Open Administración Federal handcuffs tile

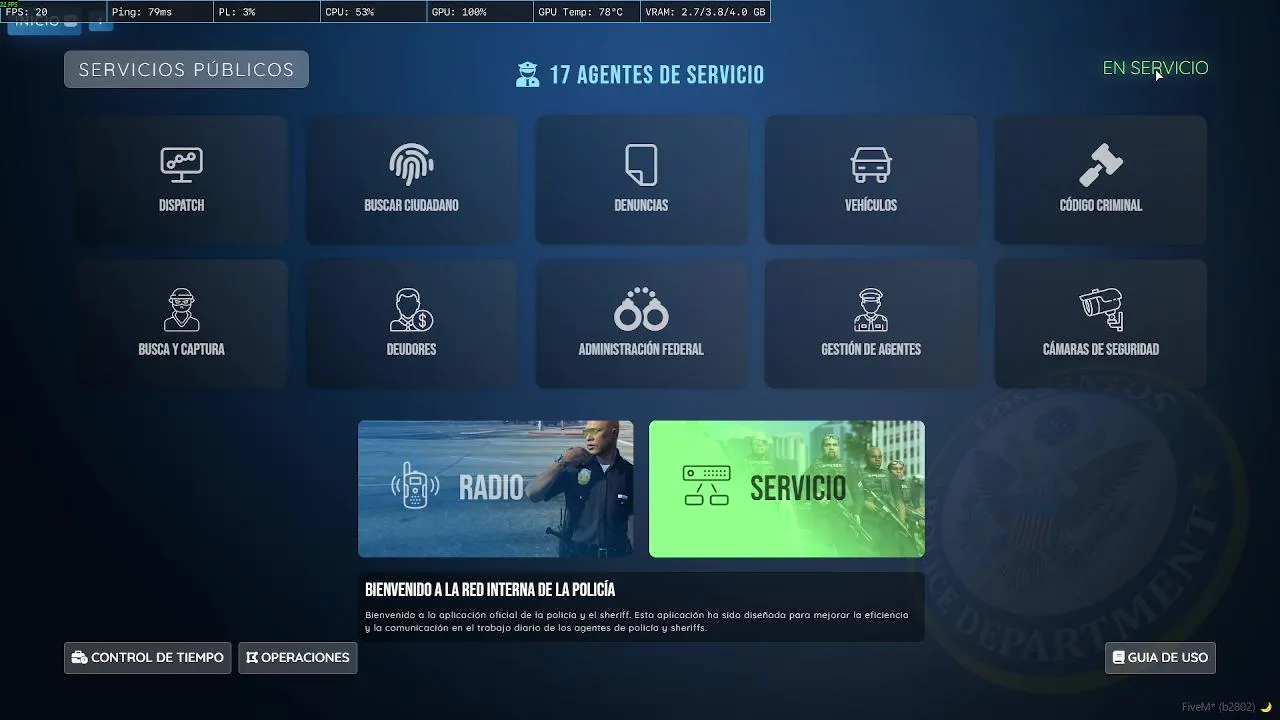pyautogui.click(x=641, y=324)
